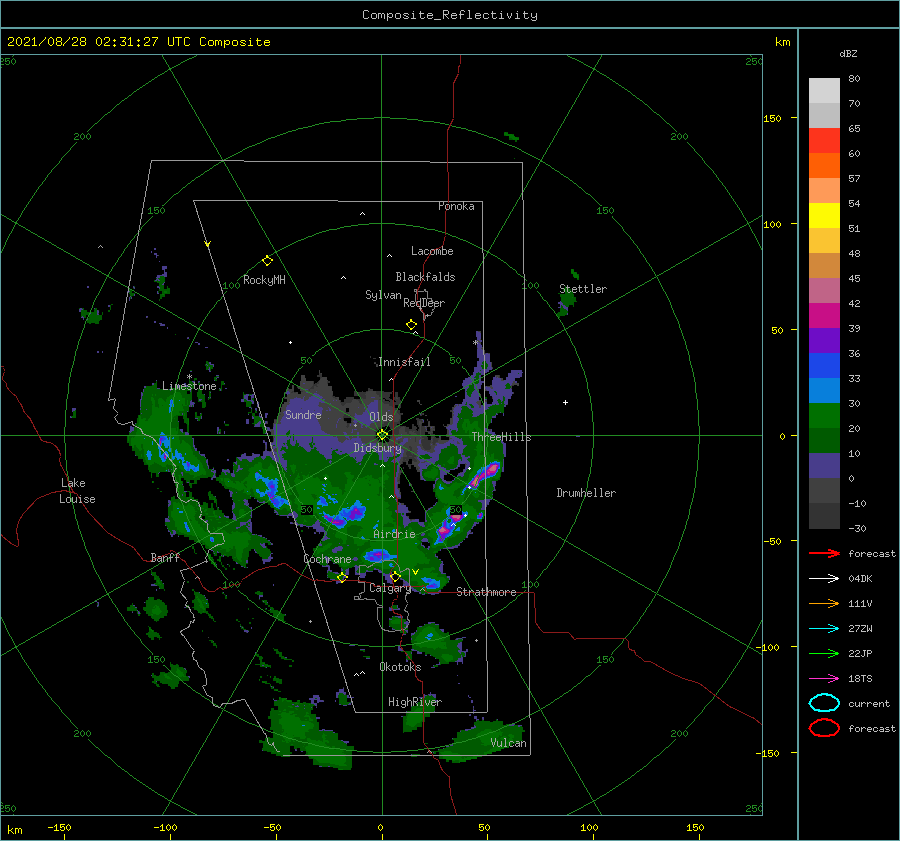
Task: Click the Blackfalds label
Action: click(x=425, y=277)
